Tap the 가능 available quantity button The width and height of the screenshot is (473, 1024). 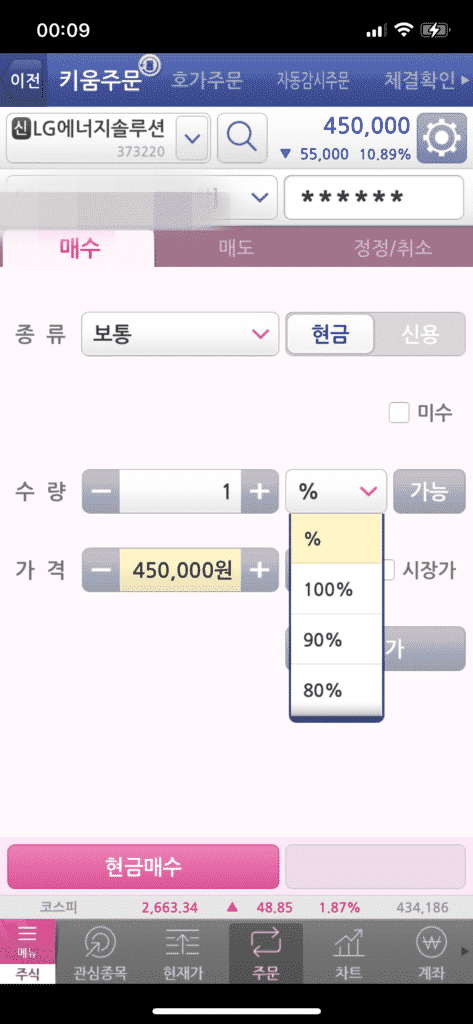coord(429,492)
